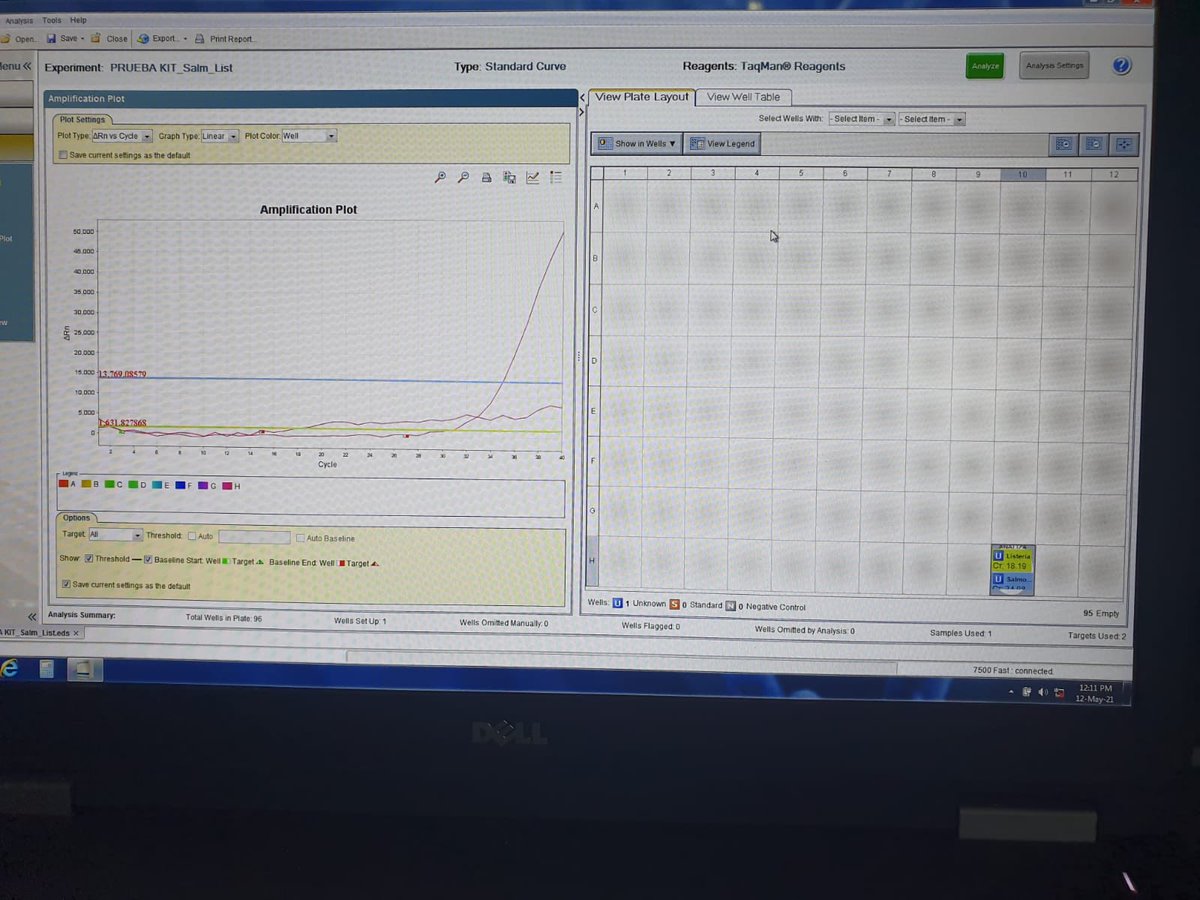Zoom in on the amplification plot
The height and width of the screenshot is (900, 1200).
pyautogui.click(x=441, y=177)
